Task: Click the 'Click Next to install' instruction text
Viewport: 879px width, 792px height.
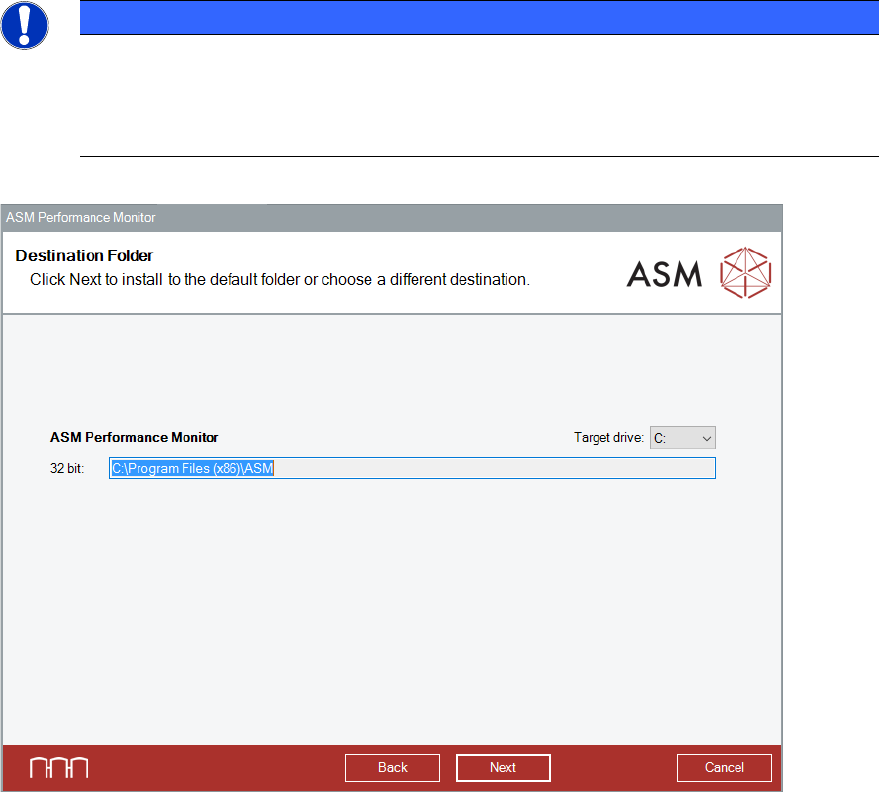Action: point(280,280)
